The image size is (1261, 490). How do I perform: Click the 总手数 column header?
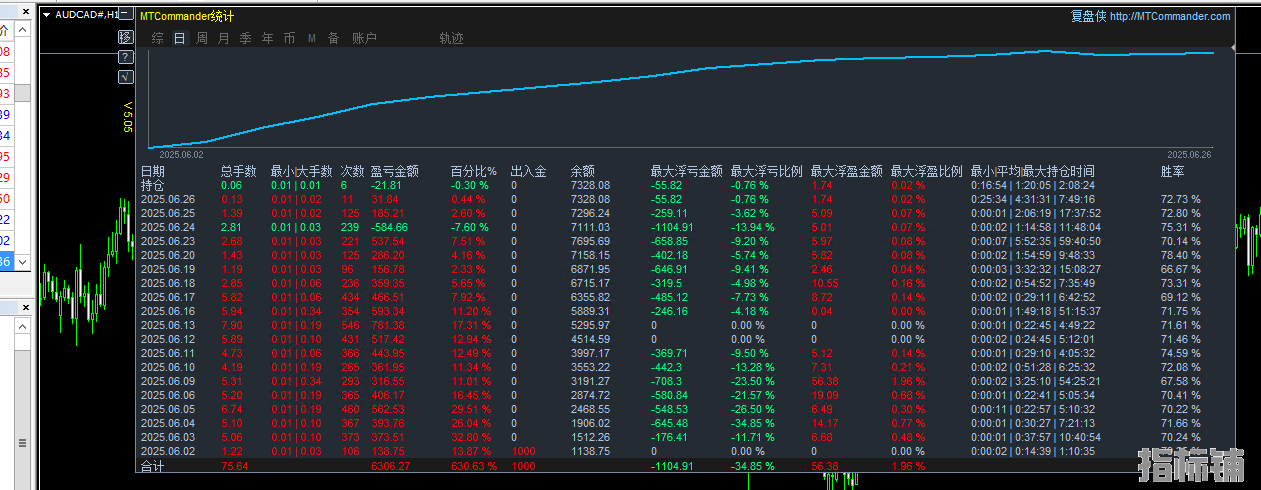click(x=238, y=171)
